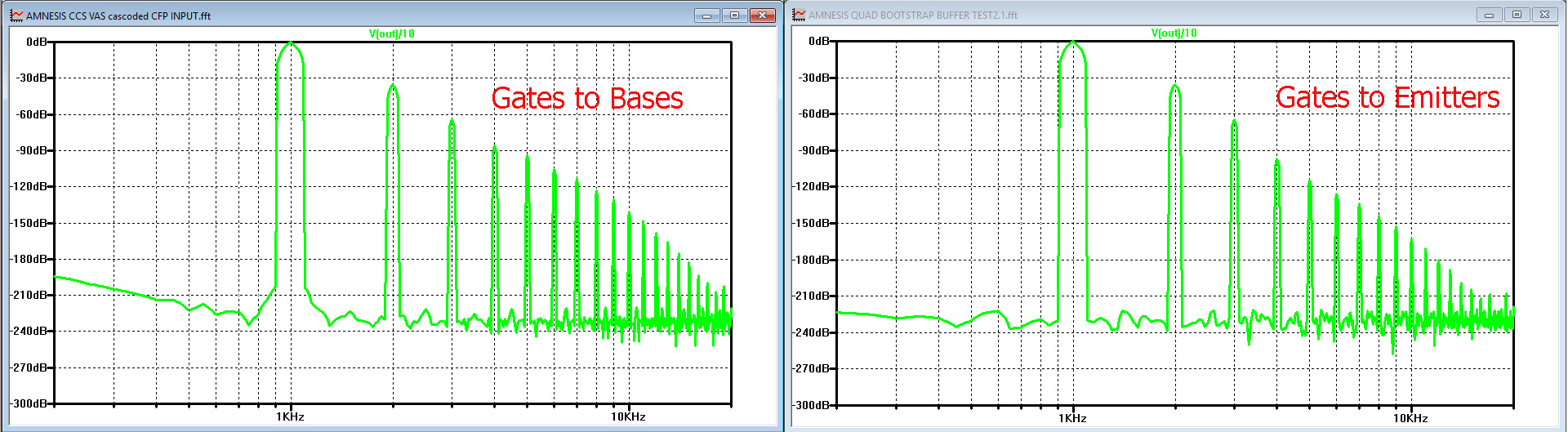This screenshot has height=432, width=1568.
Task: Click the -120dB axis label in left plot
Action: coord(29,186)
